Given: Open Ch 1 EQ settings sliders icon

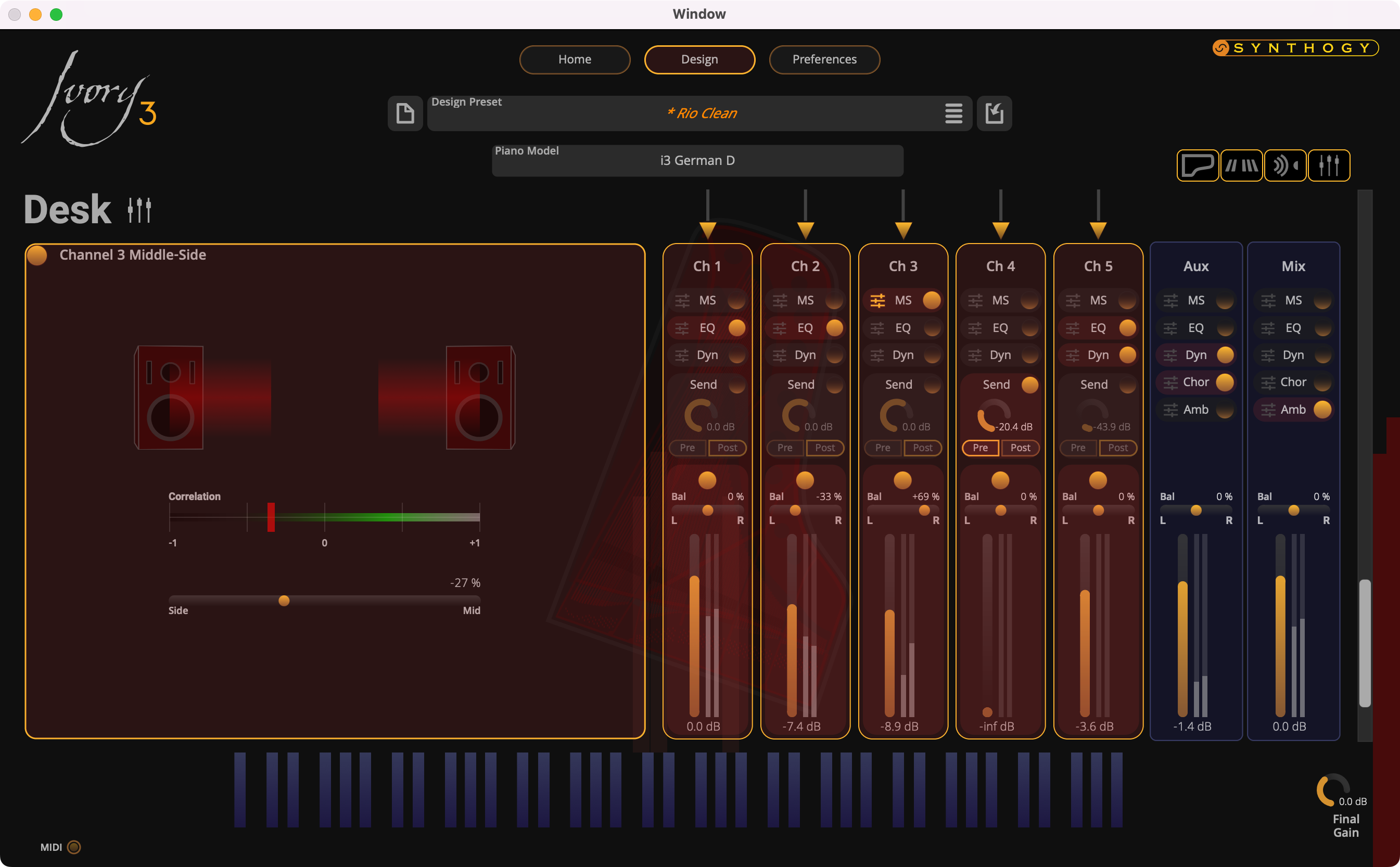Looking at the screenshot, I should click(x=682, y=328).
